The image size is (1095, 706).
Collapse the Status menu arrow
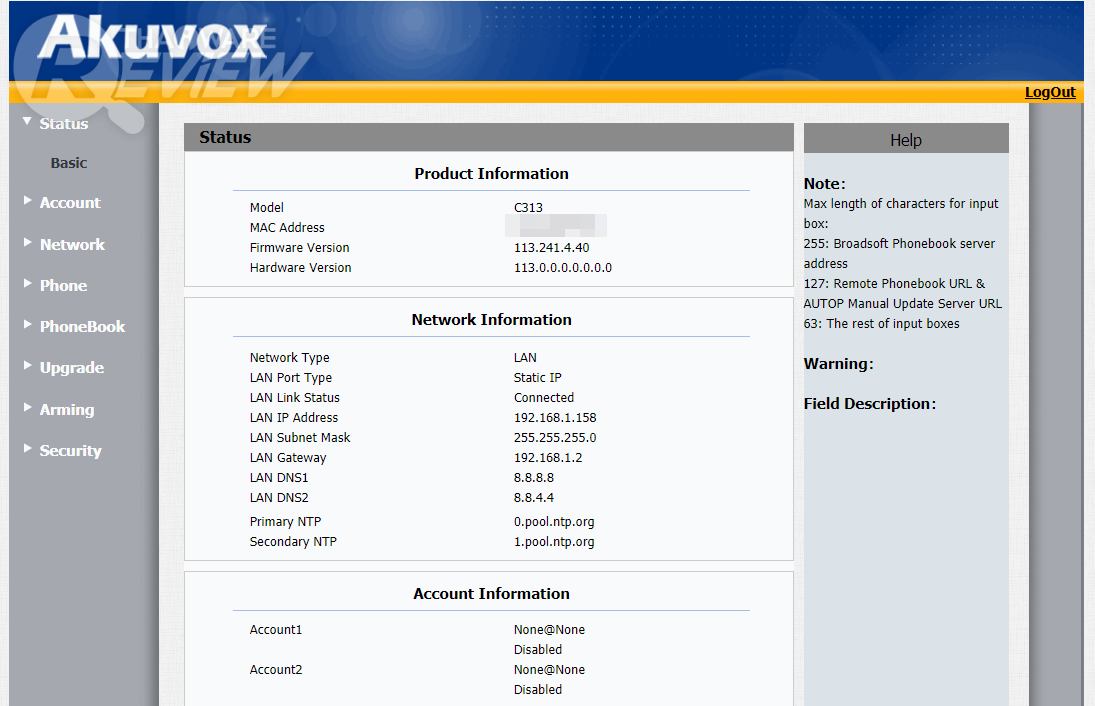(28, 122)
